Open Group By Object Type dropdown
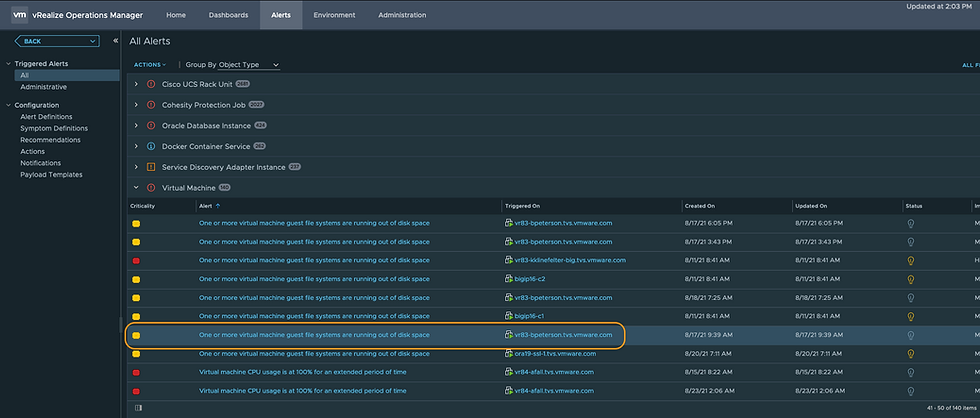This screenshot has height=418, width=980. pyautogui.click(x=249, y=65)
